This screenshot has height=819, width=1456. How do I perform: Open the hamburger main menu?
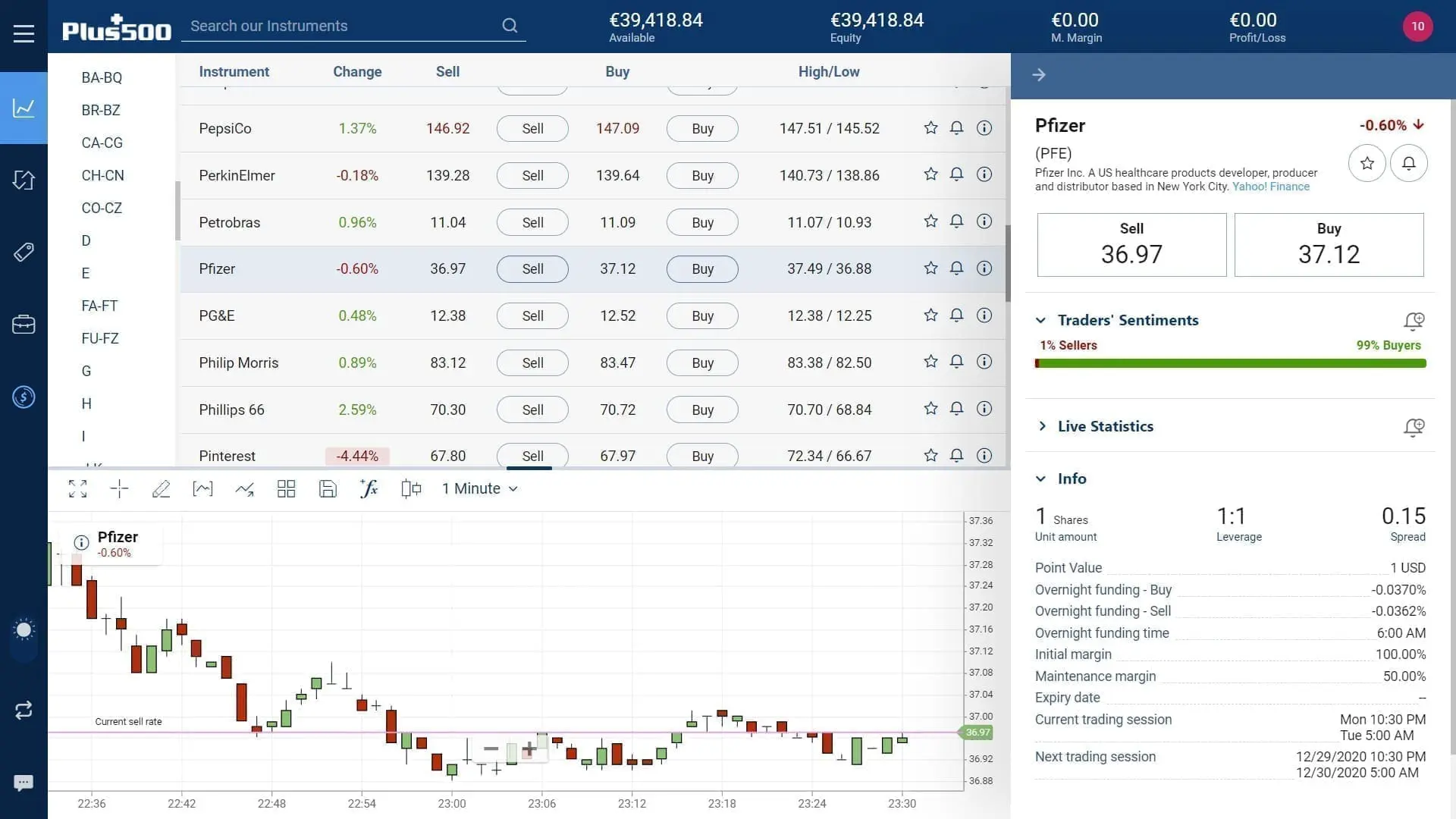pos(24,33)
